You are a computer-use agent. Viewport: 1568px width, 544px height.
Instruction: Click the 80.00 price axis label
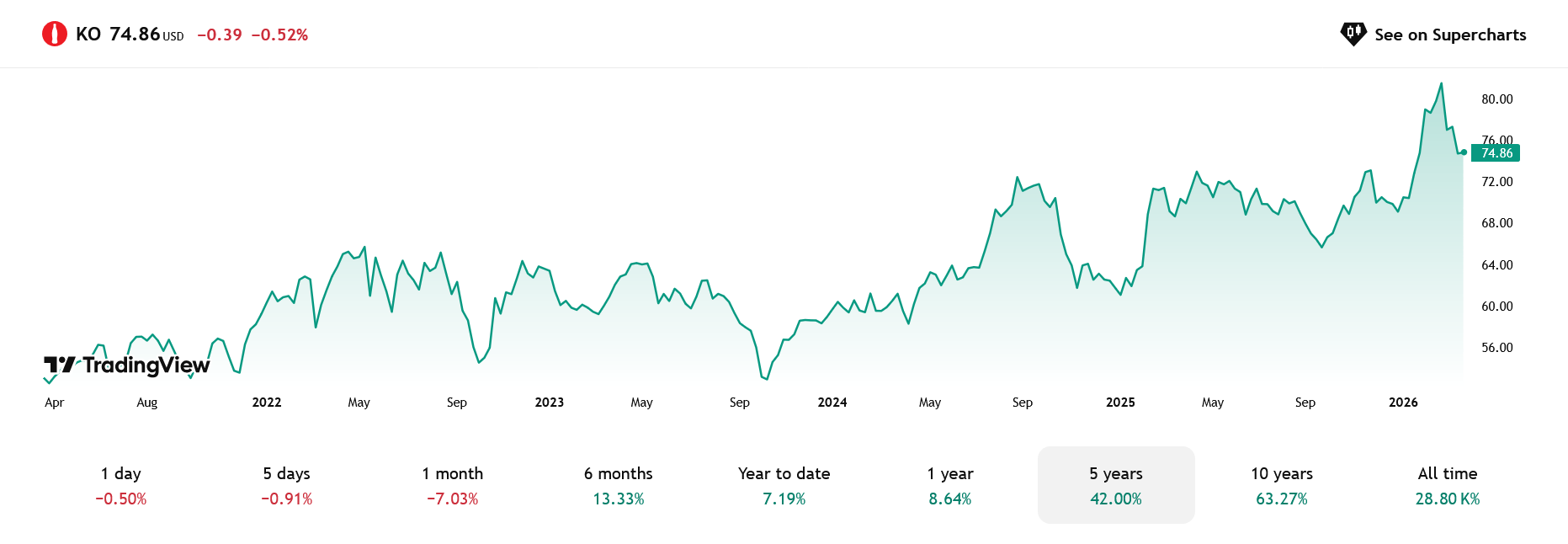tap(1497, 99)
